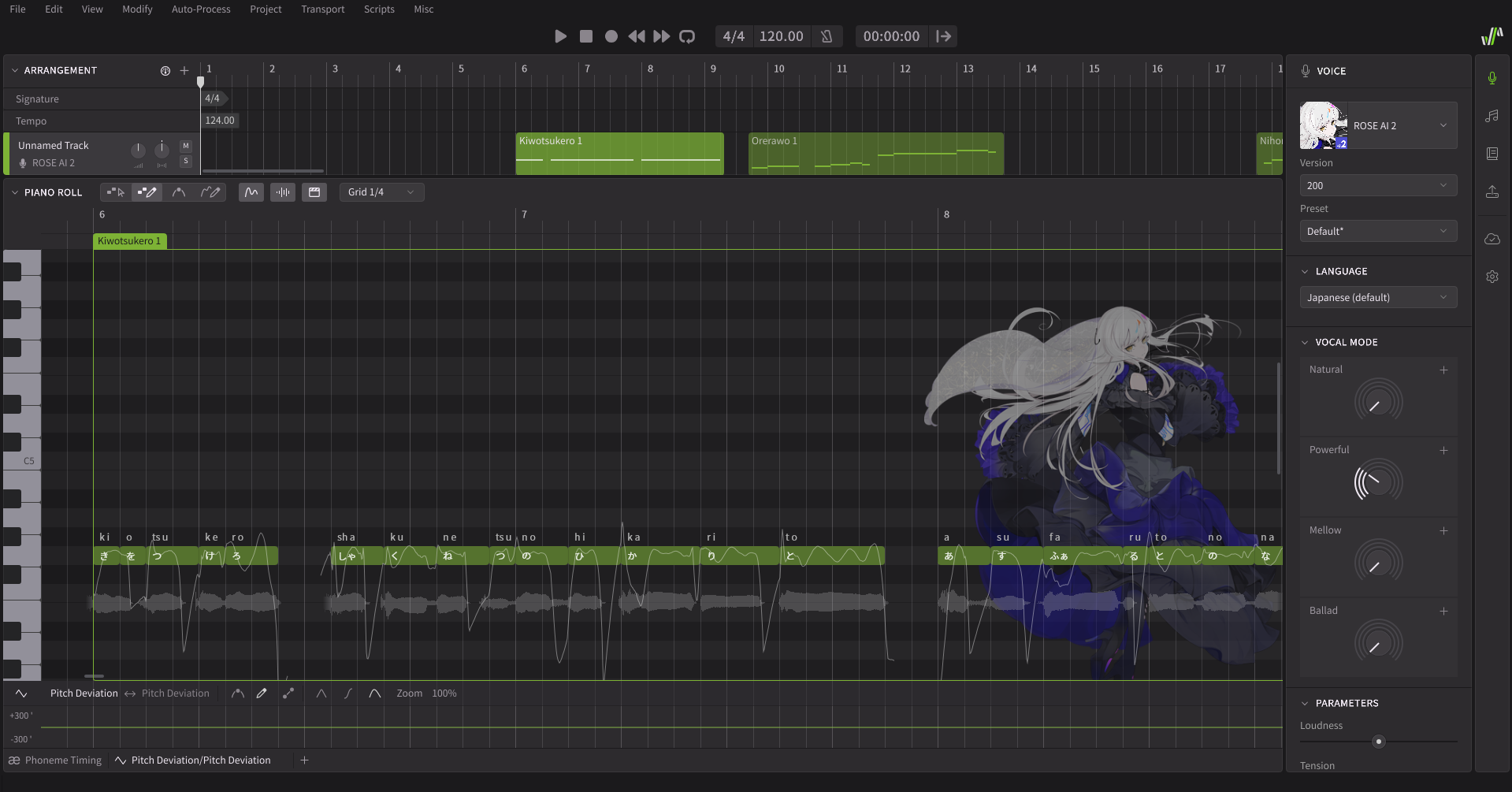Click the Fast Forward button in the transport bar

point(662,36)
